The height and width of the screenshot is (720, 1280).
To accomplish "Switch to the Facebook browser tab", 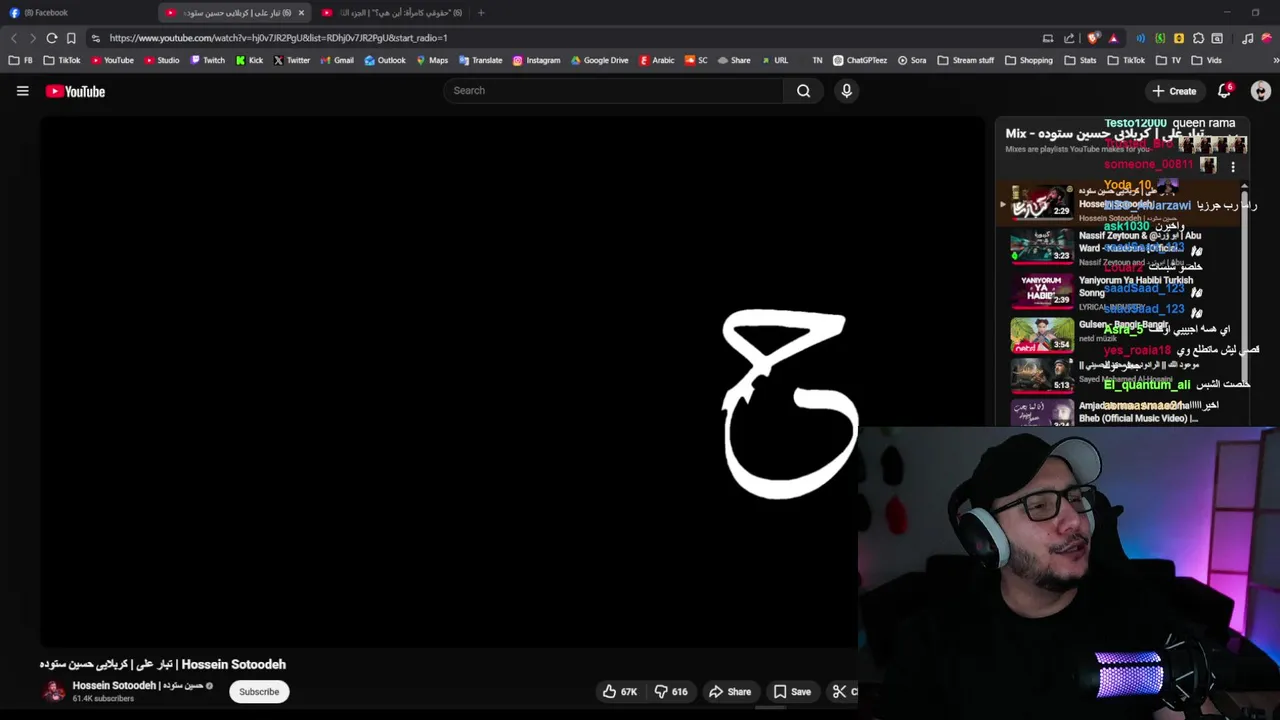I will (x=78, y=13).
